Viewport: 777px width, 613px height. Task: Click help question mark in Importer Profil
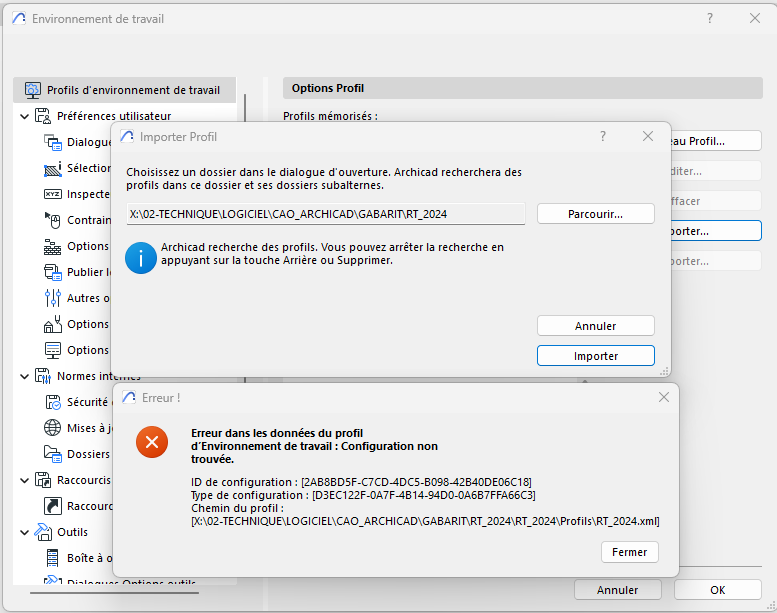pos(603,136)
